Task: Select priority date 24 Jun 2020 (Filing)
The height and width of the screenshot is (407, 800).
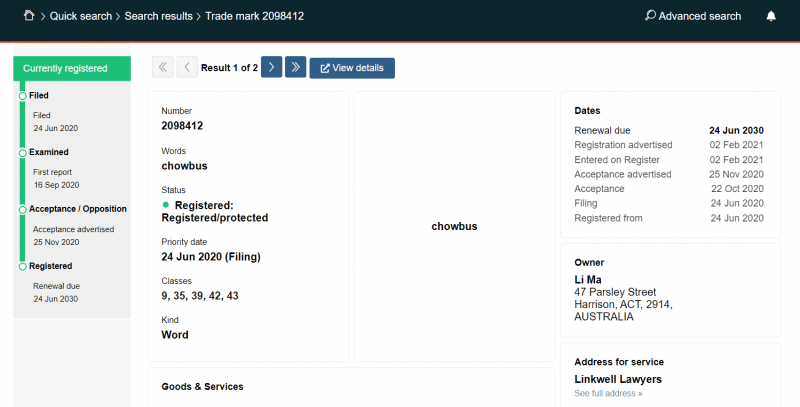Action: (211, 257)
